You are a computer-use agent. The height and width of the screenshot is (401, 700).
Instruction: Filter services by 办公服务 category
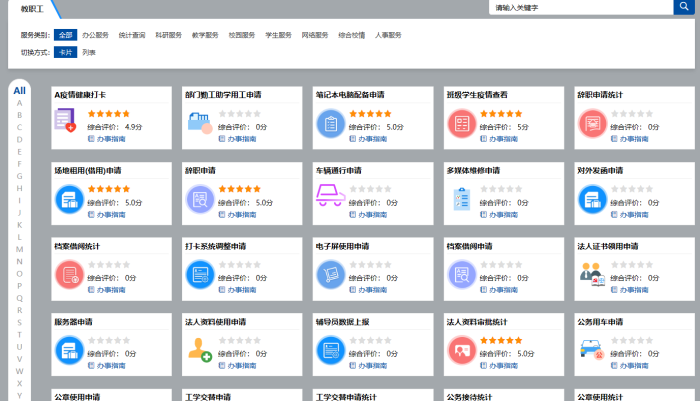click(x=96, y=35)
